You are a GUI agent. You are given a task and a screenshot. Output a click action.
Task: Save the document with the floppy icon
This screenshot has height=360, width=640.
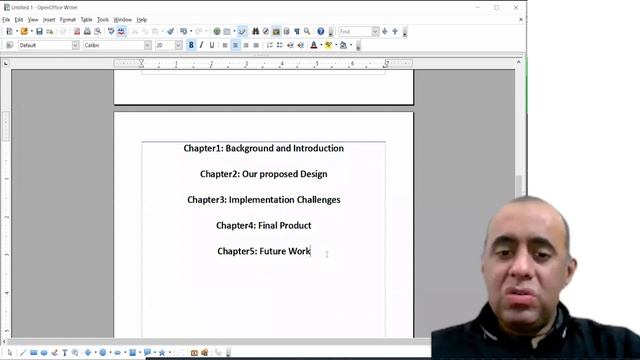tap(39, 31)
